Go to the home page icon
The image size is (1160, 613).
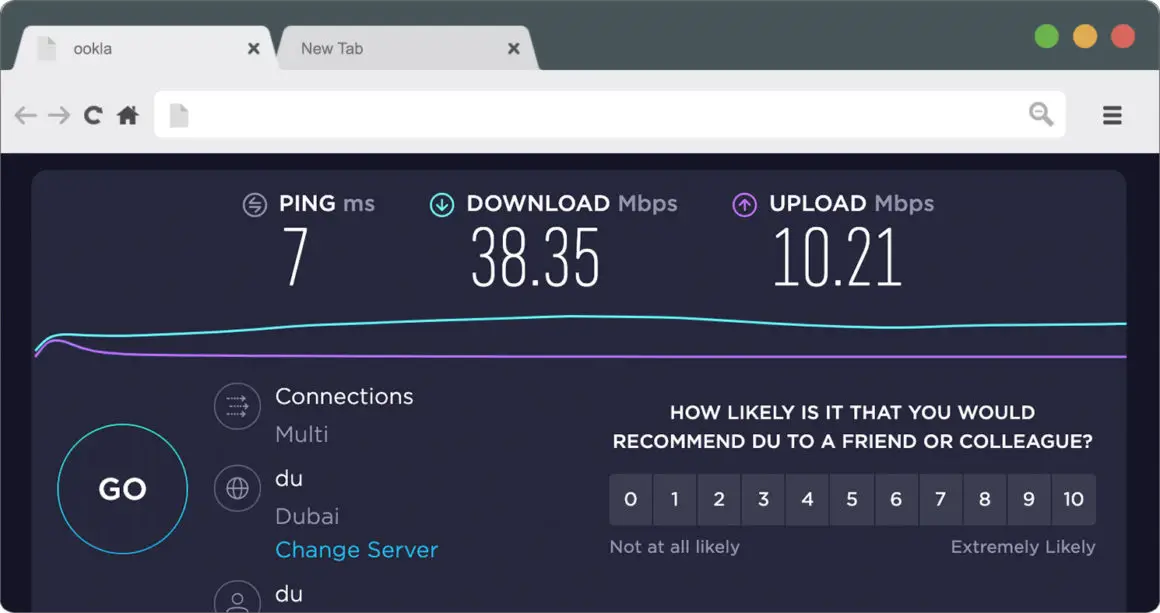128,115
